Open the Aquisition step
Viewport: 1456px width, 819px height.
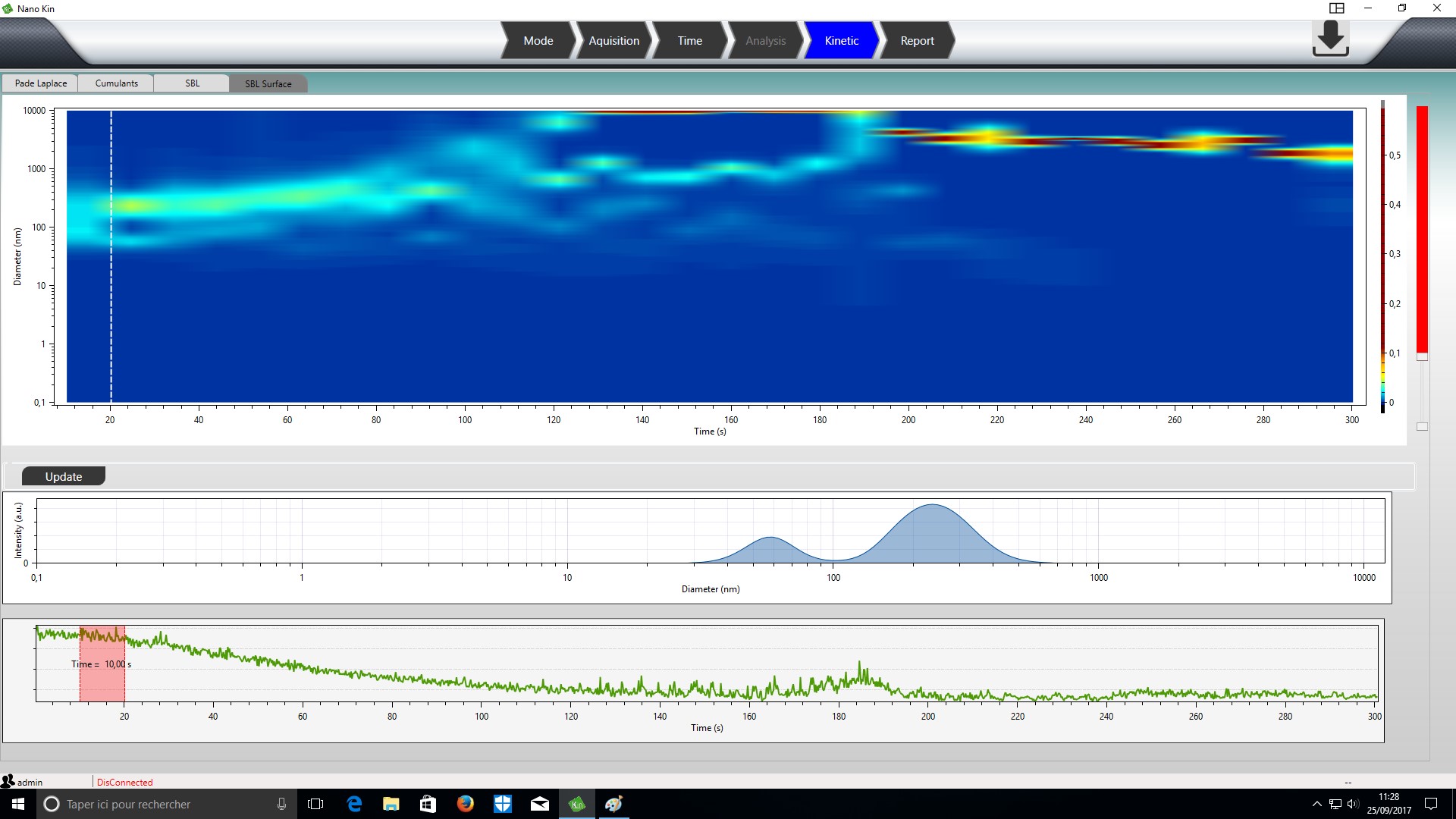click(x=613, y=41)
